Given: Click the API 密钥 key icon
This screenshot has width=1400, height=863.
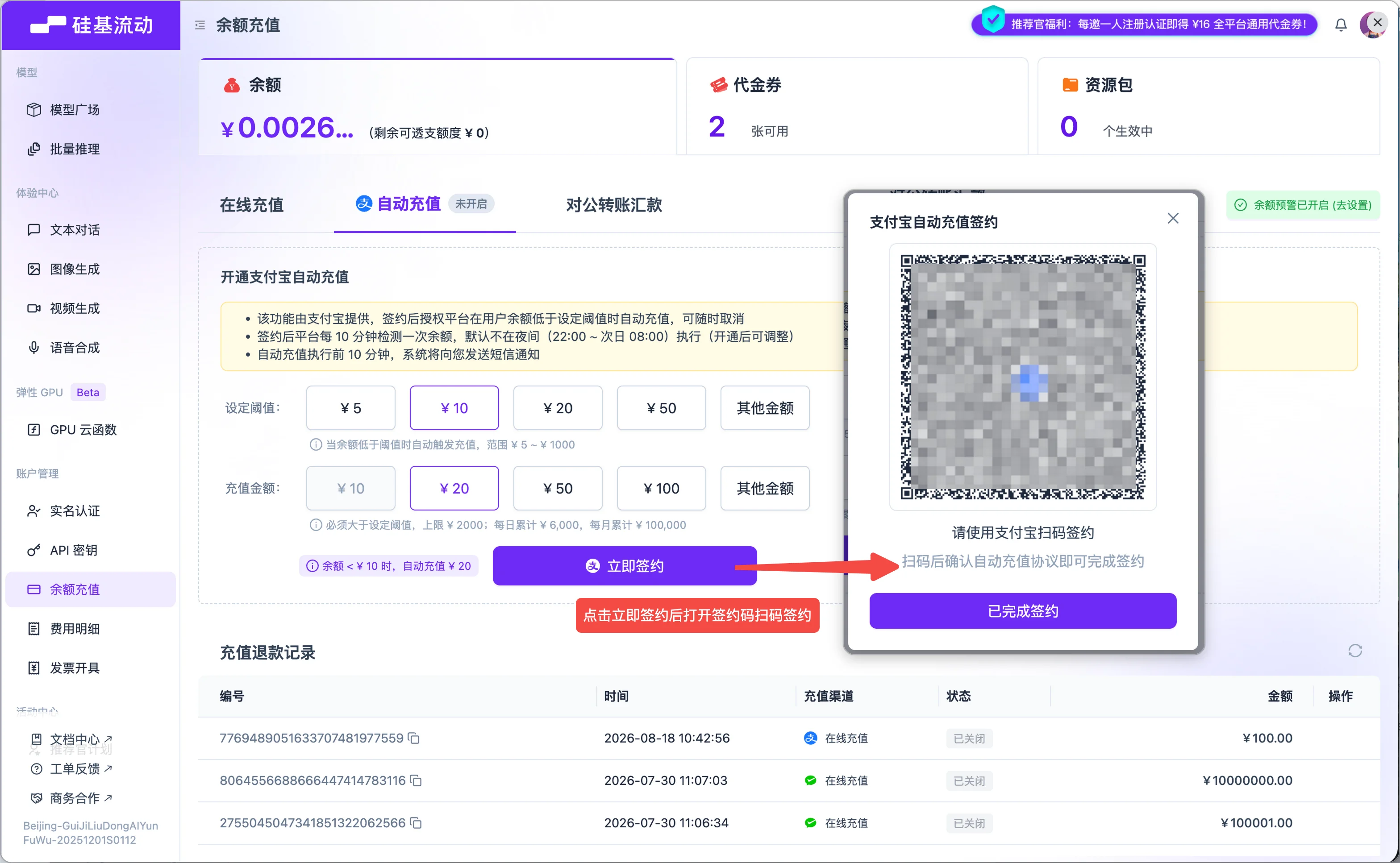Looking at the screenshot, I should (x=33, y=550).
